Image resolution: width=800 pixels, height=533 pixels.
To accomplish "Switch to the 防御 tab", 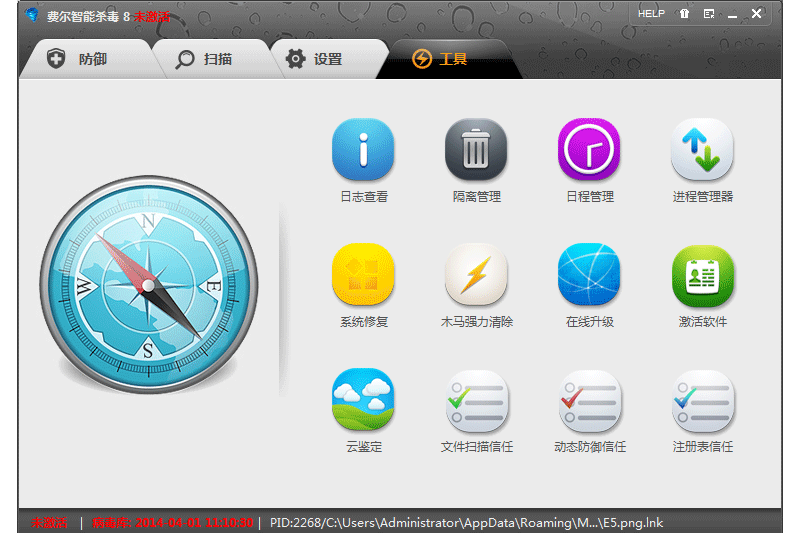I will click(87, 59).
